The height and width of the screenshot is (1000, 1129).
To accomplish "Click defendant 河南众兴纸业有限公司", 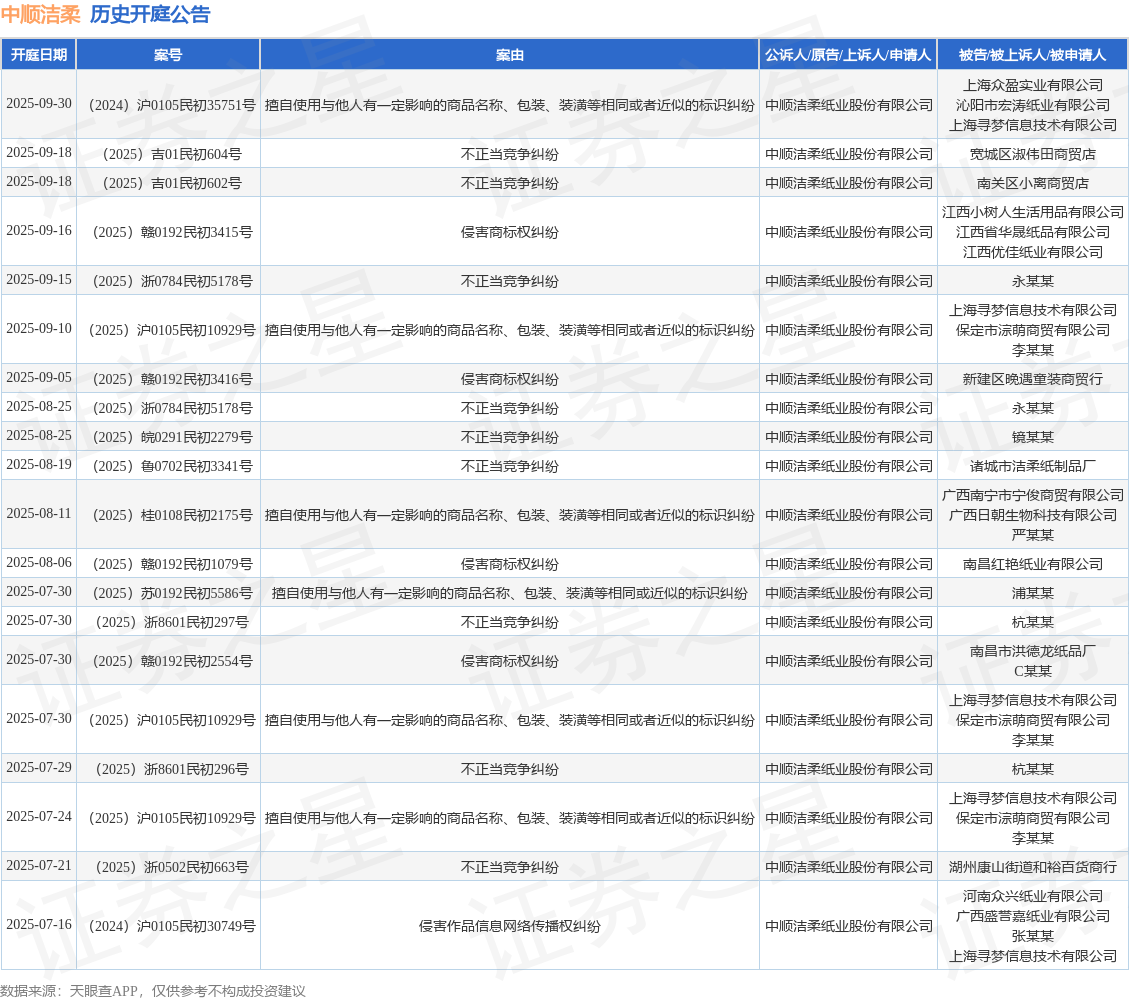I will tap(1033, 896).
